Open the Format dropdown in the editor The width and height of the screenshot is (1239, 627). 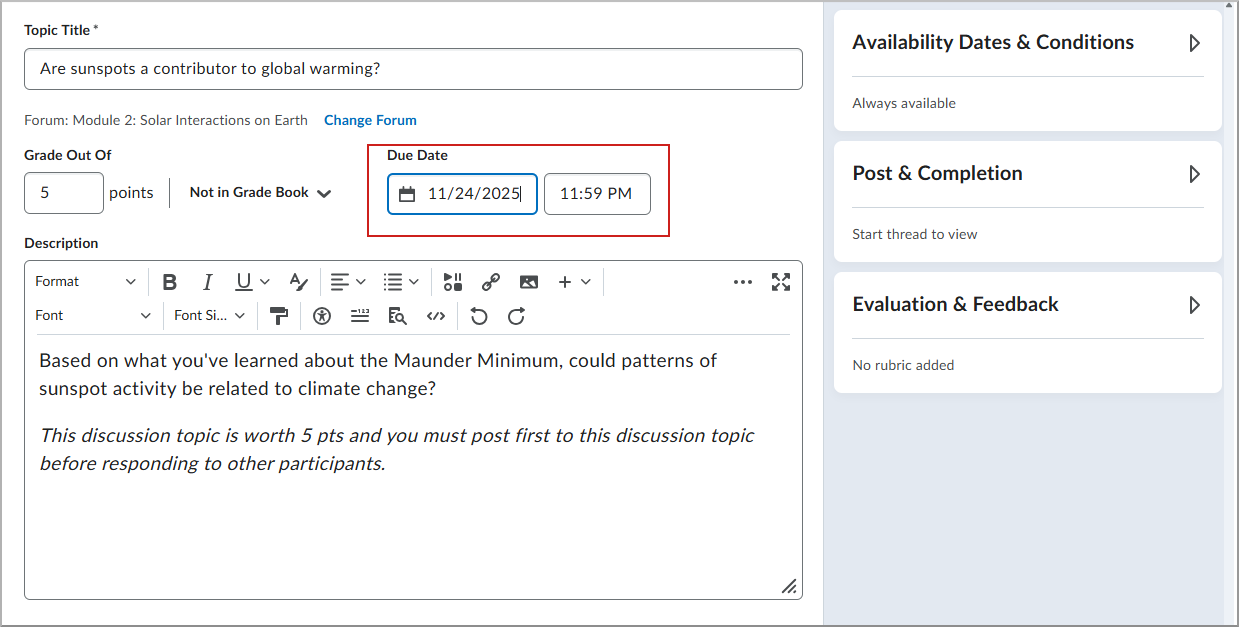point(85,281)
